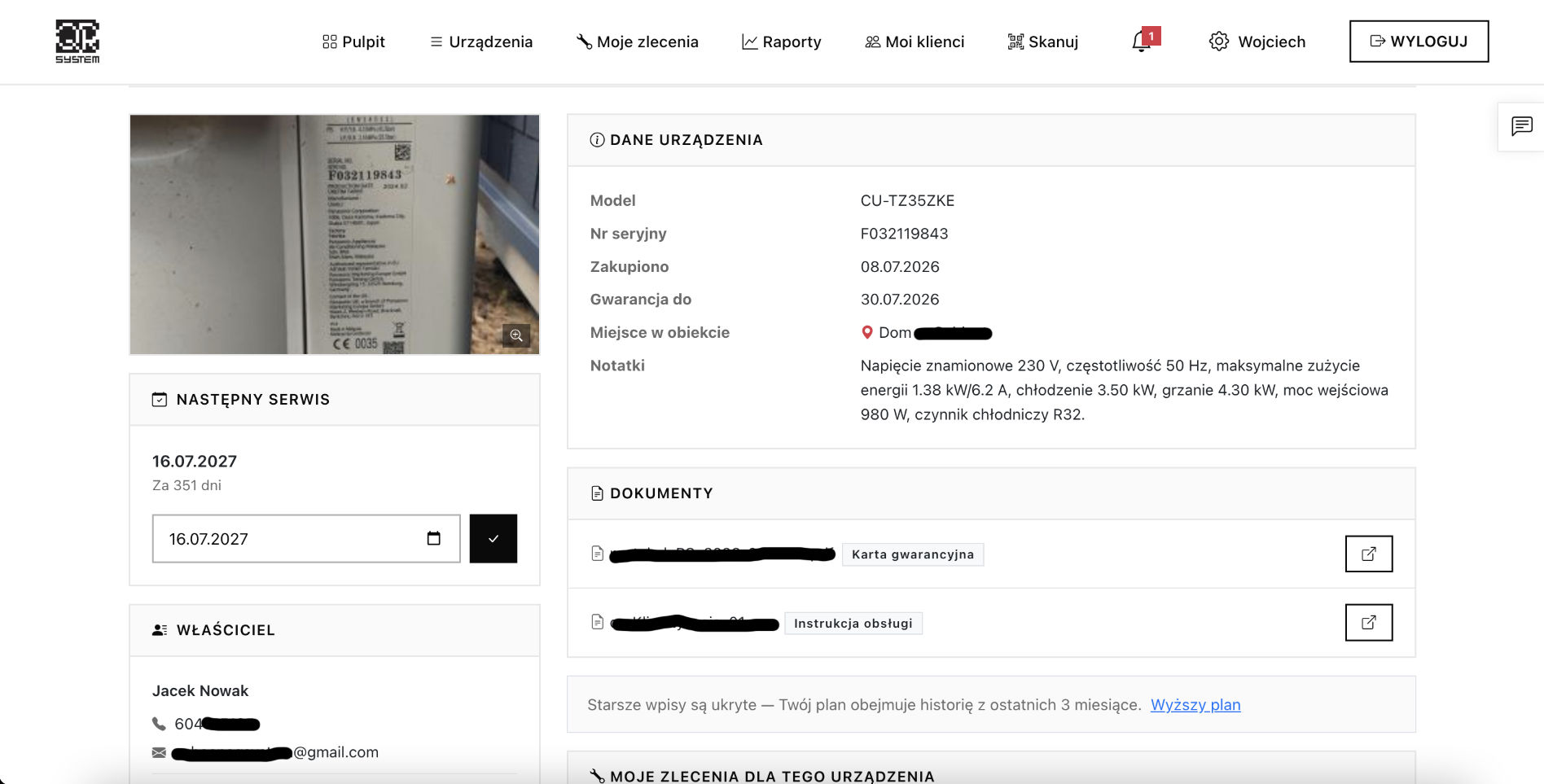Click the 'Za 351 dni' text
Screen dimensions: 1544x784
coord(186,485)
